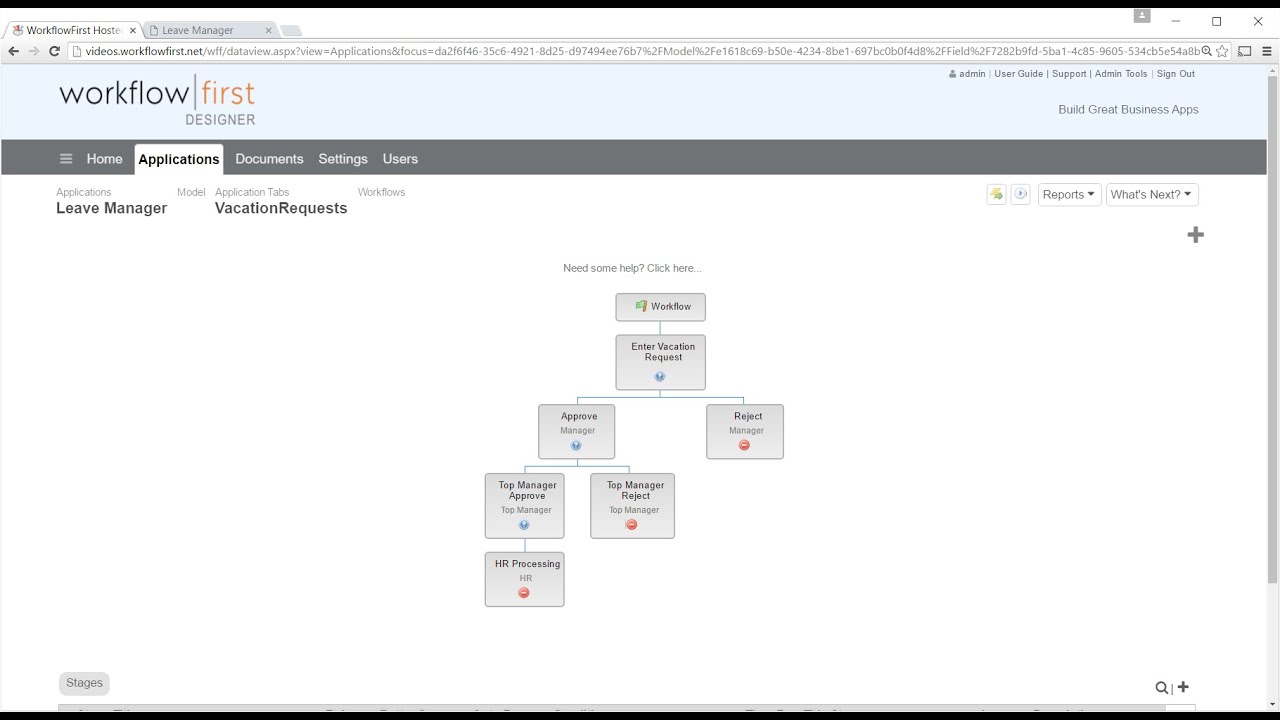This screenshot has height=720, width=1280.
Task: Go to the Home tab
Action: tap(104, 159)
